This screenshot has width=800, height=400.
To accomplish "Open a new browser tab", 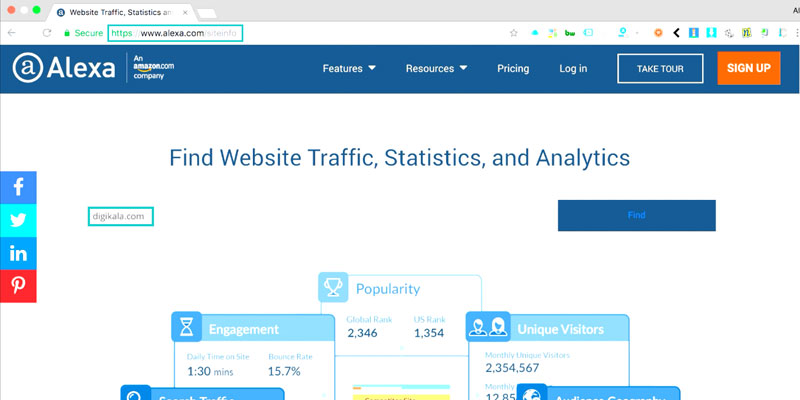I will click(x=207, y=13).
